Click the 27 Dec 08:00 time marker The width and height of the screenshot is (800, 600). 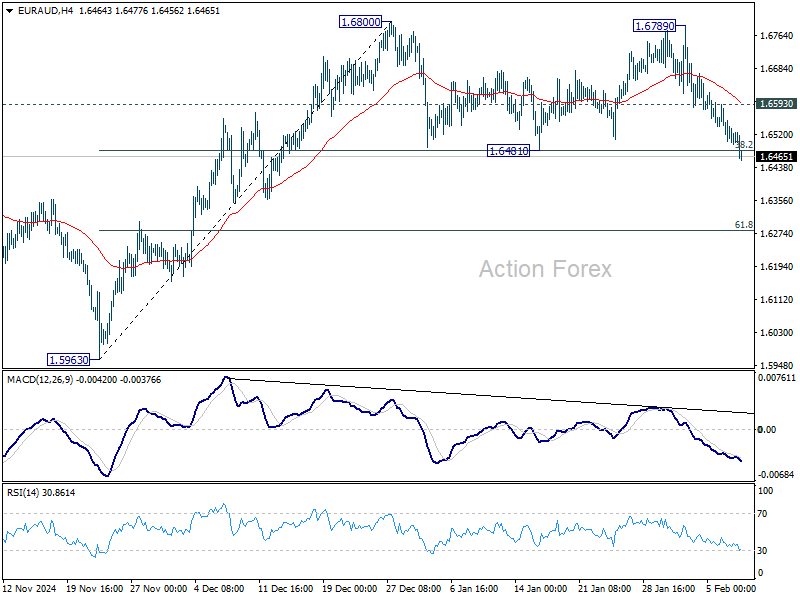point(413,588)
